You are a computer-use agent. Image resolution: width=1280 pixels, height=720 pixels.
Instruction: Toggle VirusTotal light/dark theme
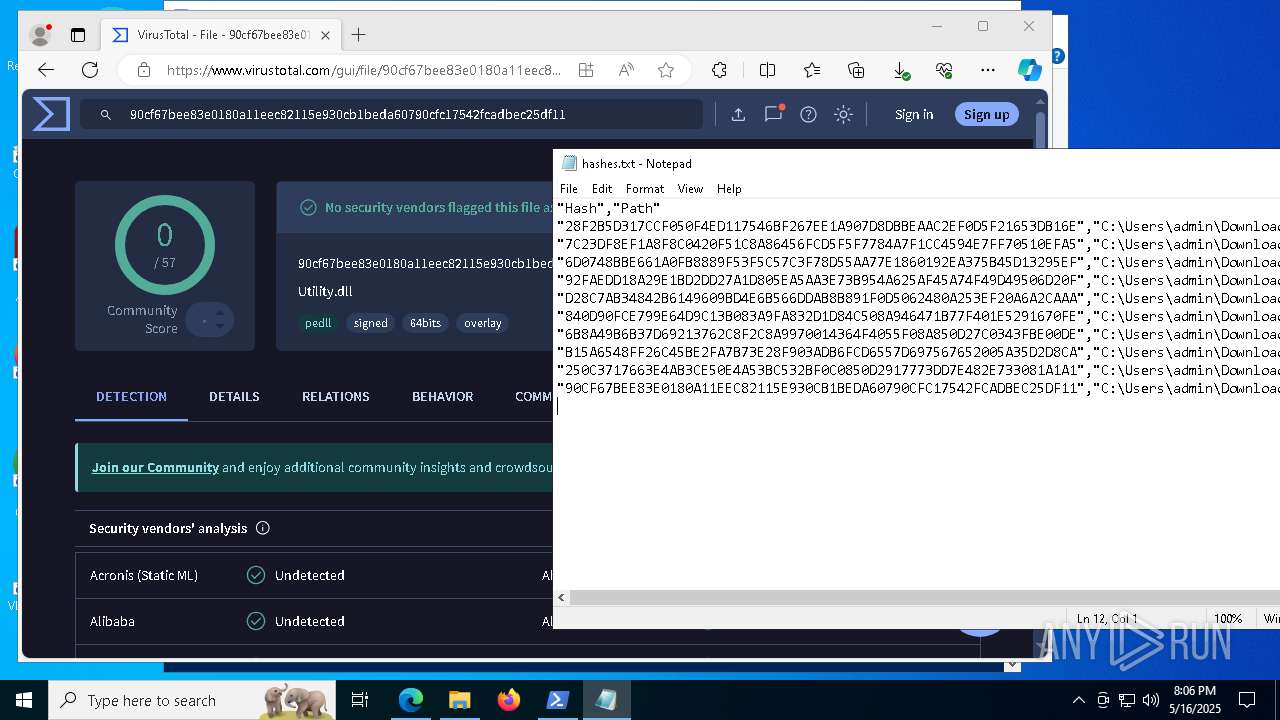click(x=843, y=114)
